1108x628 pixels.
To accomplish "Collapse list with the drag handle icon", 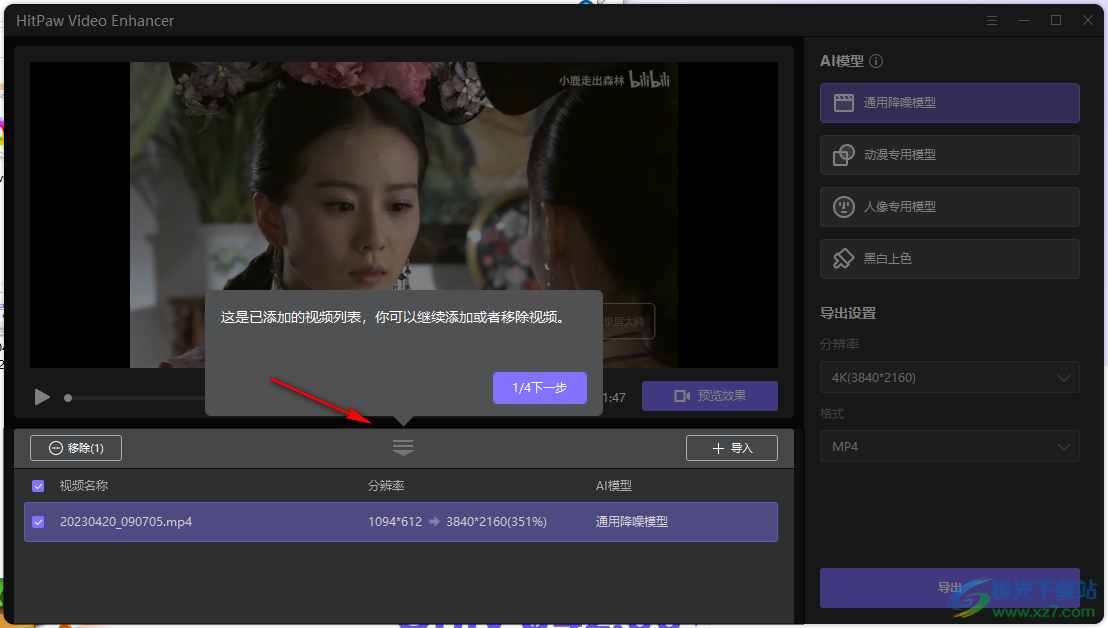I will tap(403, 447).
